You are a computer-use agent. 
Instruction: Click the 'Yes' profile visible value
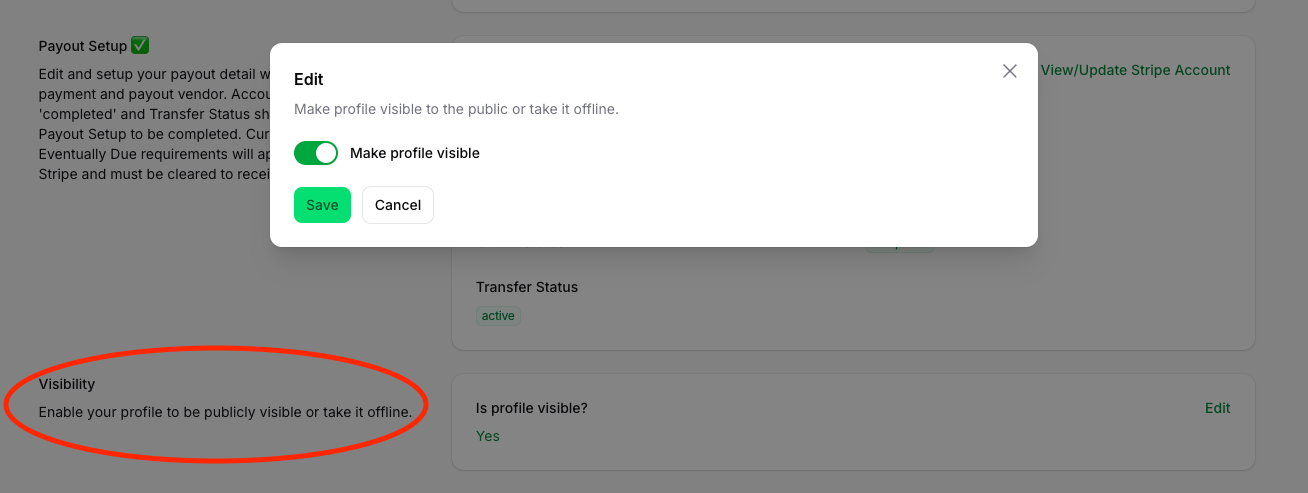[488, 436]
